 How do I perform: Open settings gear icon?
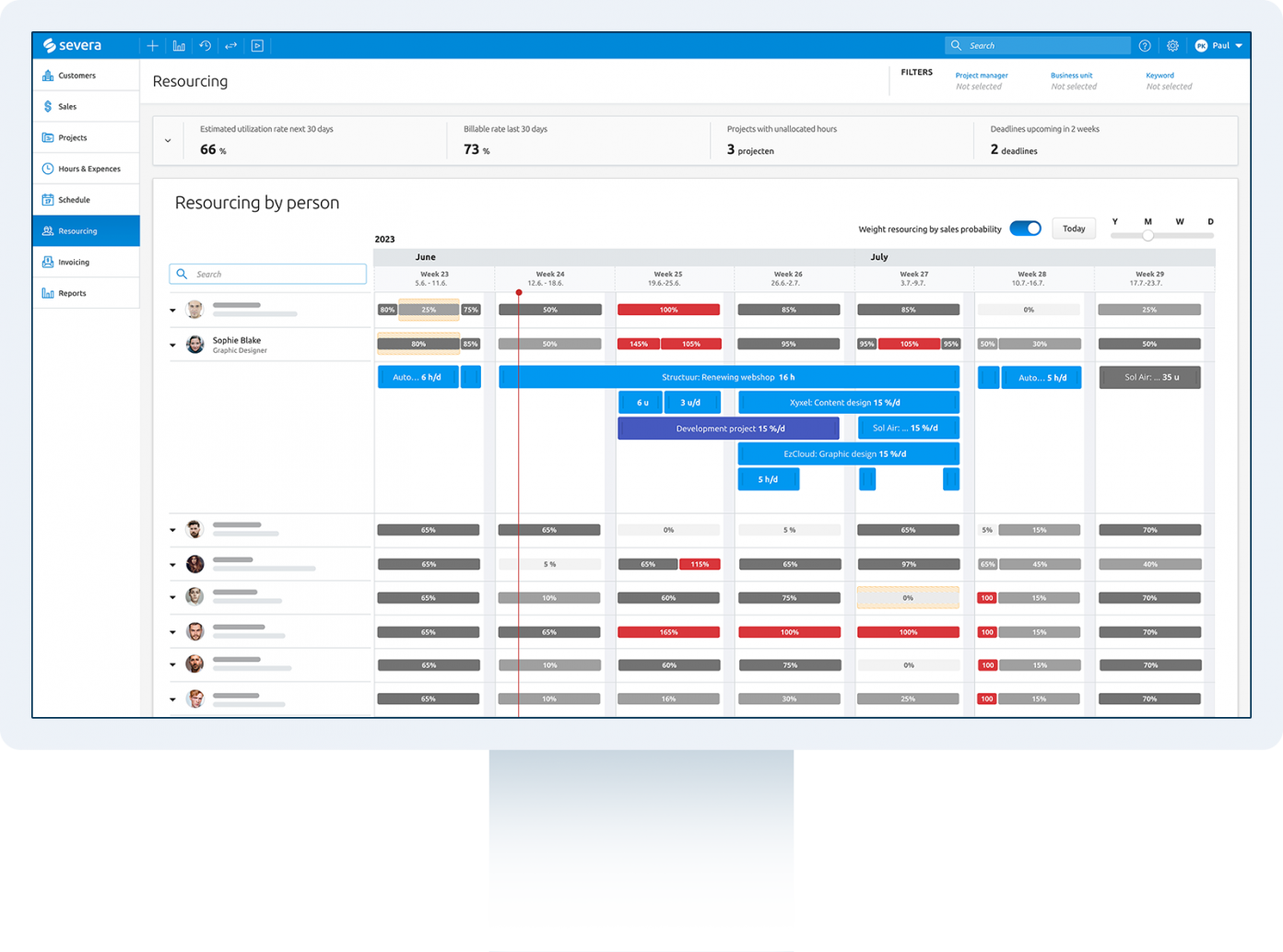(1172, 45)
